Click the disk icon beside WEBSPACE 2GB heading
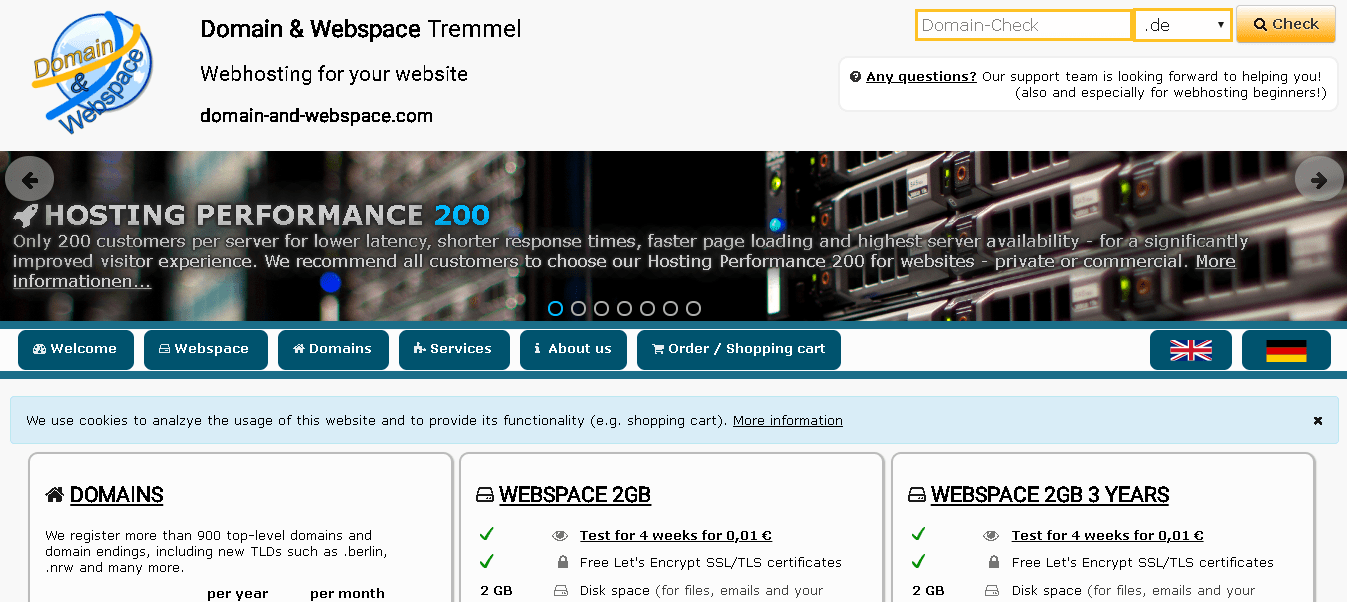1347x602 pixels. [485, 495]
